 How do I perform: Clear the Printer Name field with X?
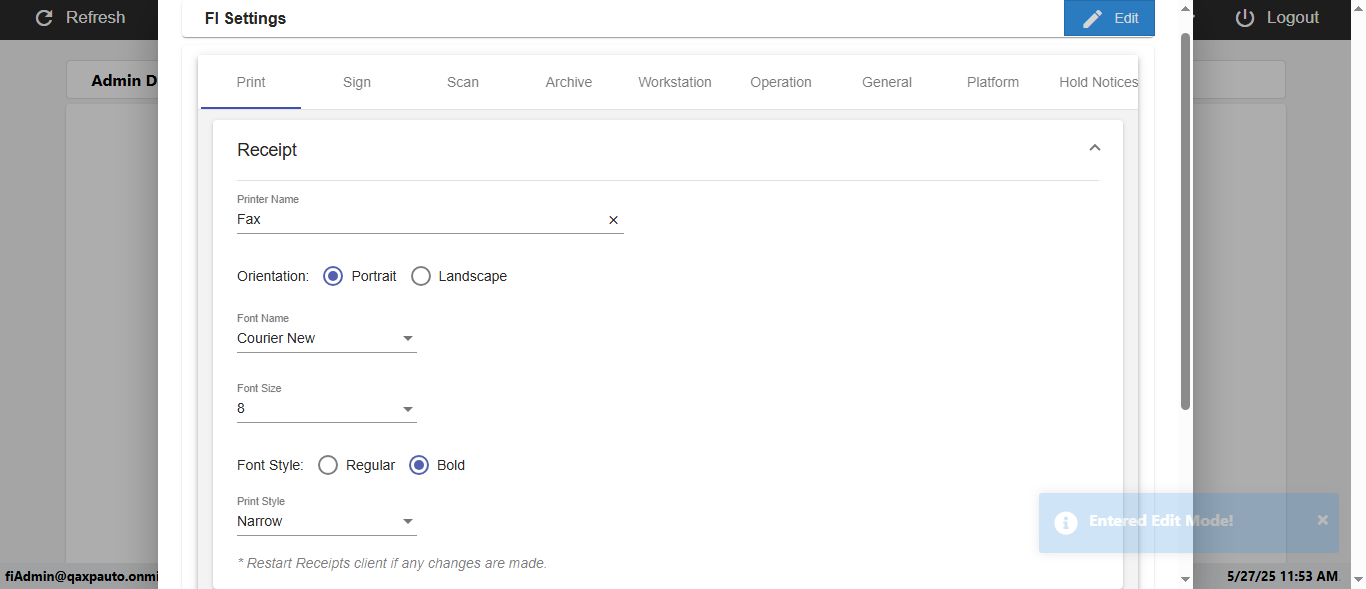point(614,220)
